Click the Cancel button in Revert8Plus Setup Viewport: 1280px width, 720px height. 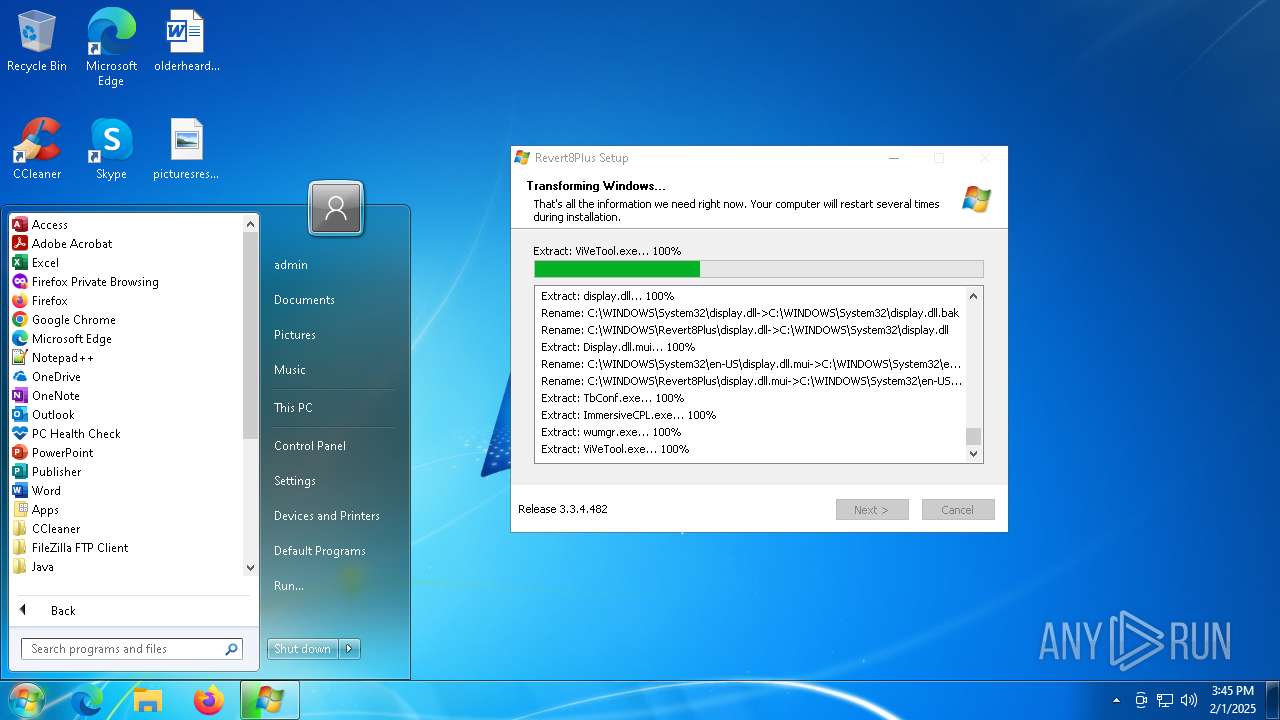958,510
